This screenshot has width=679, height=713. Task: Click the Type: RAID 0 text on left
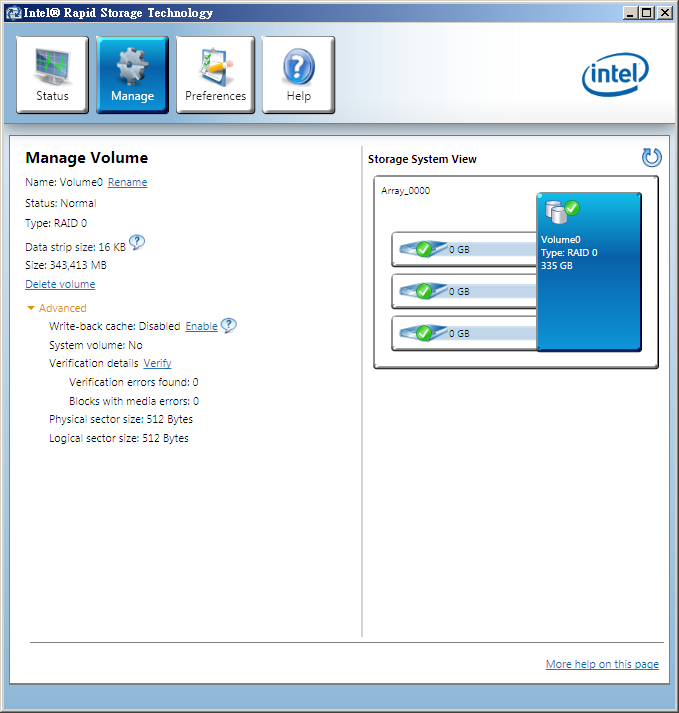(56, 223)
